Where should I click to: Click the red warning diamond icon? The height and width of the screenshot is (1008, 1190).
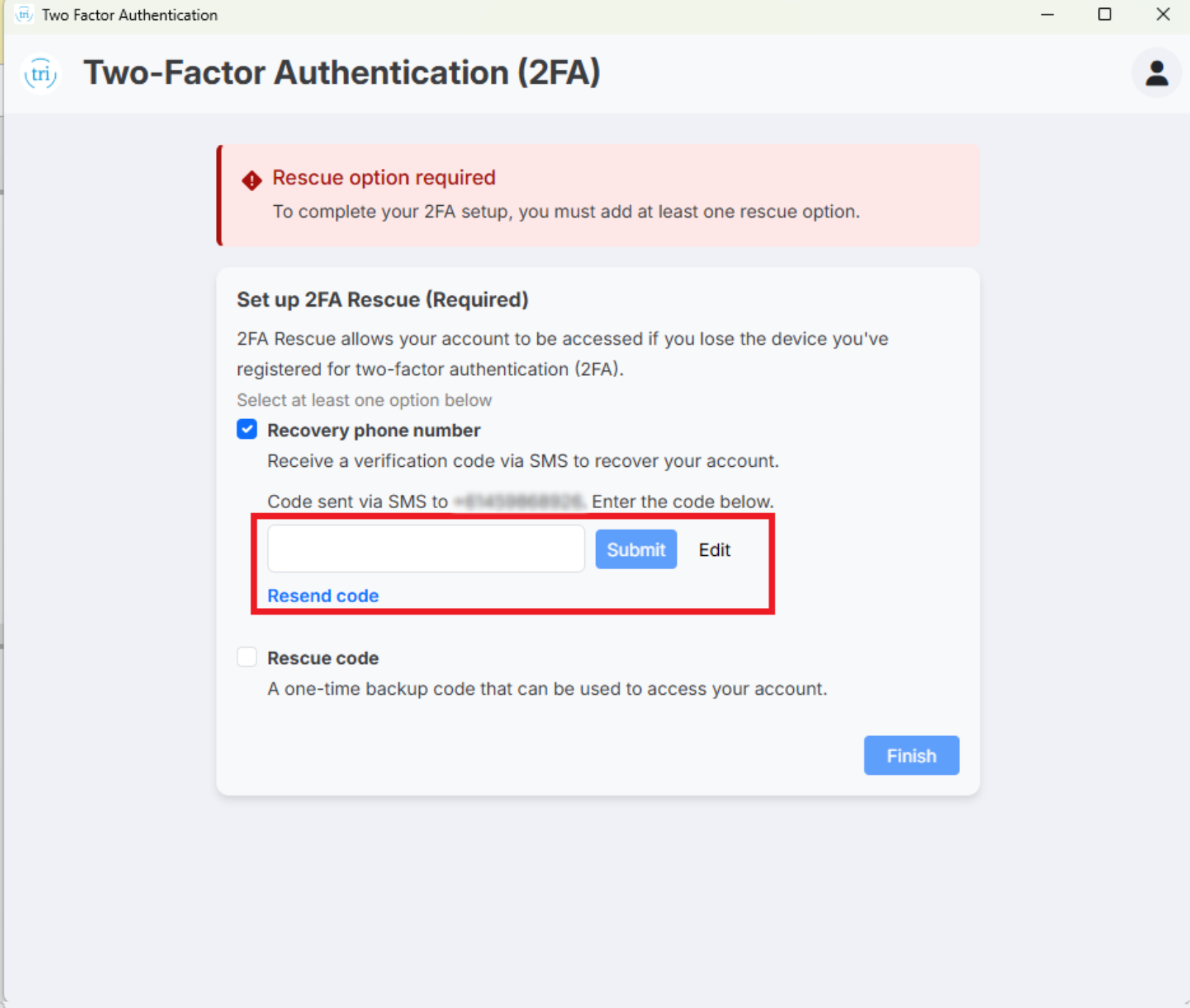(251, 179)
